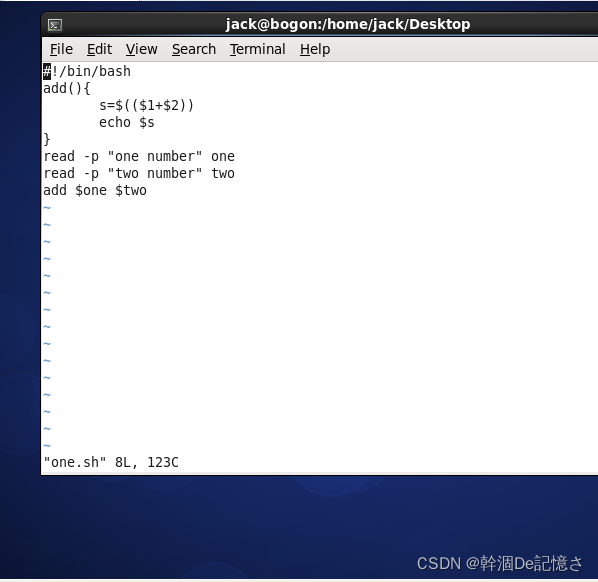598x582 pixels.
Task: Open the Edit menu
Action: [99, 49]
